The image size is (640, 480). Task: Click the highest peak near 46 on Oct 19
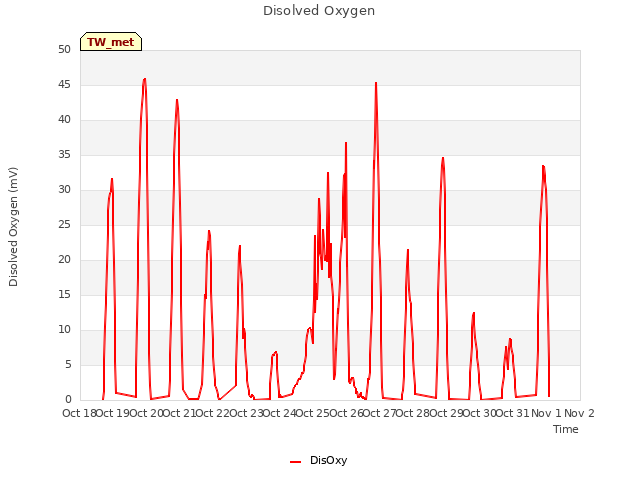[x=144, y=79]
